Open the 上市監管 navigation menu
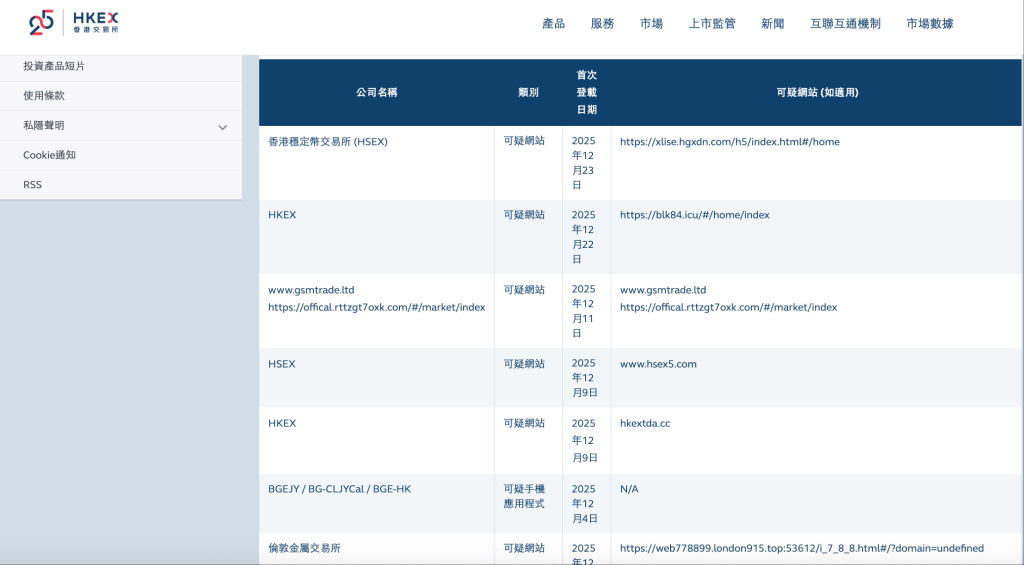Viewport: 1024px width, 565px height. coord(711,24)
